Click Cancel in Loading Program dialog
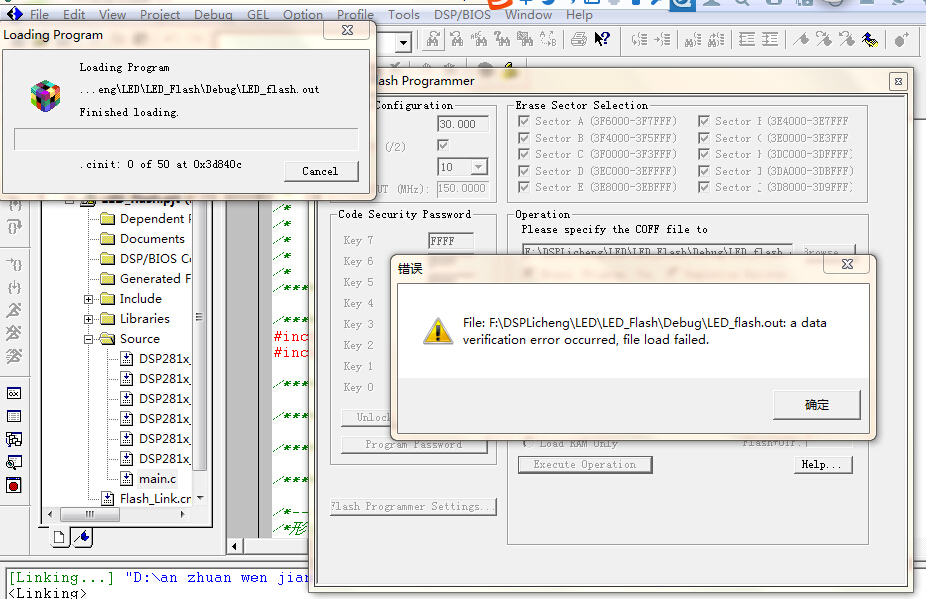Screen dimensions: 926x599 pyautogui.click(x=321, y=171)
